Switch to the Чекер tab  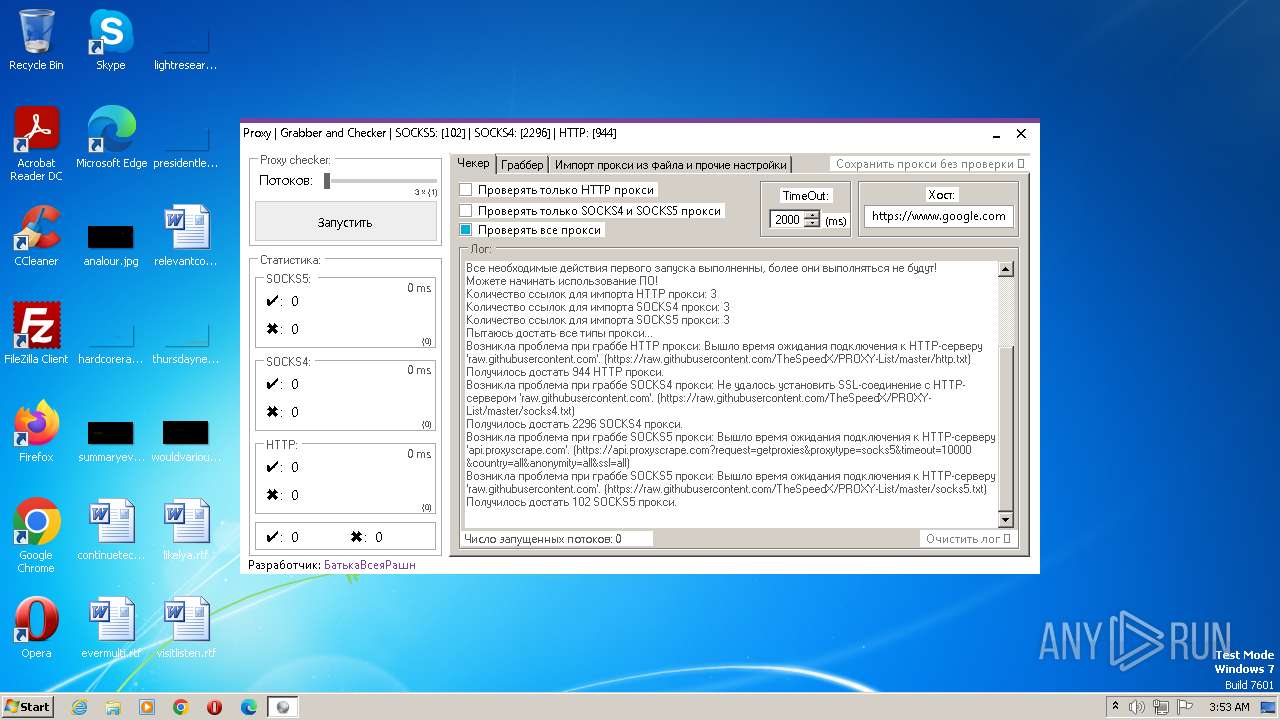(473, 163)
